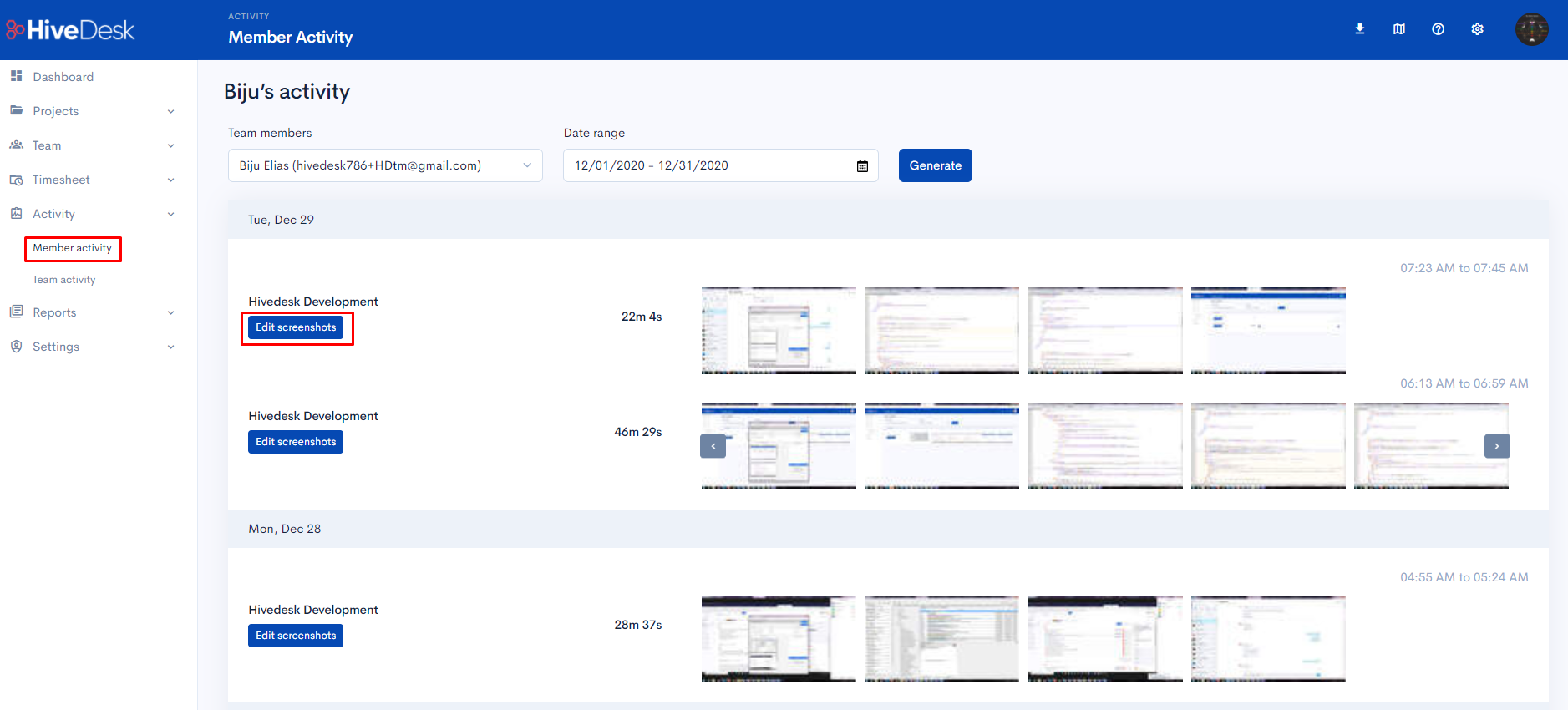The width and height of the screenshot is (1568, 710).
Task: Edit screenshots for the 28m 37s session
Action: pyautogui.click(x=296, y=636)
